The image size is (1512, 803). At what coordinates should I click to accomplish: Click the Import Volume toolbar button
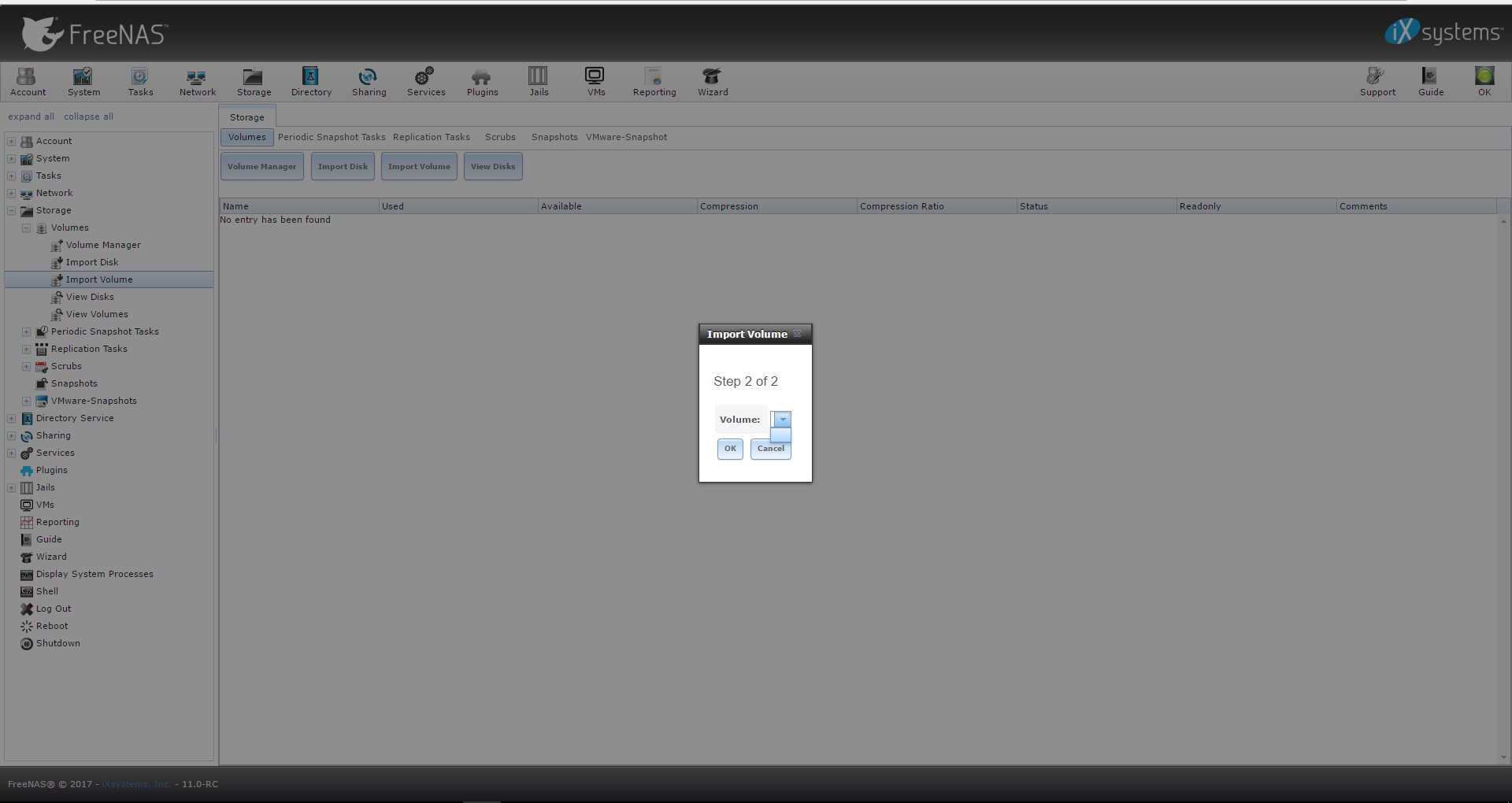[x=419, y=166]
